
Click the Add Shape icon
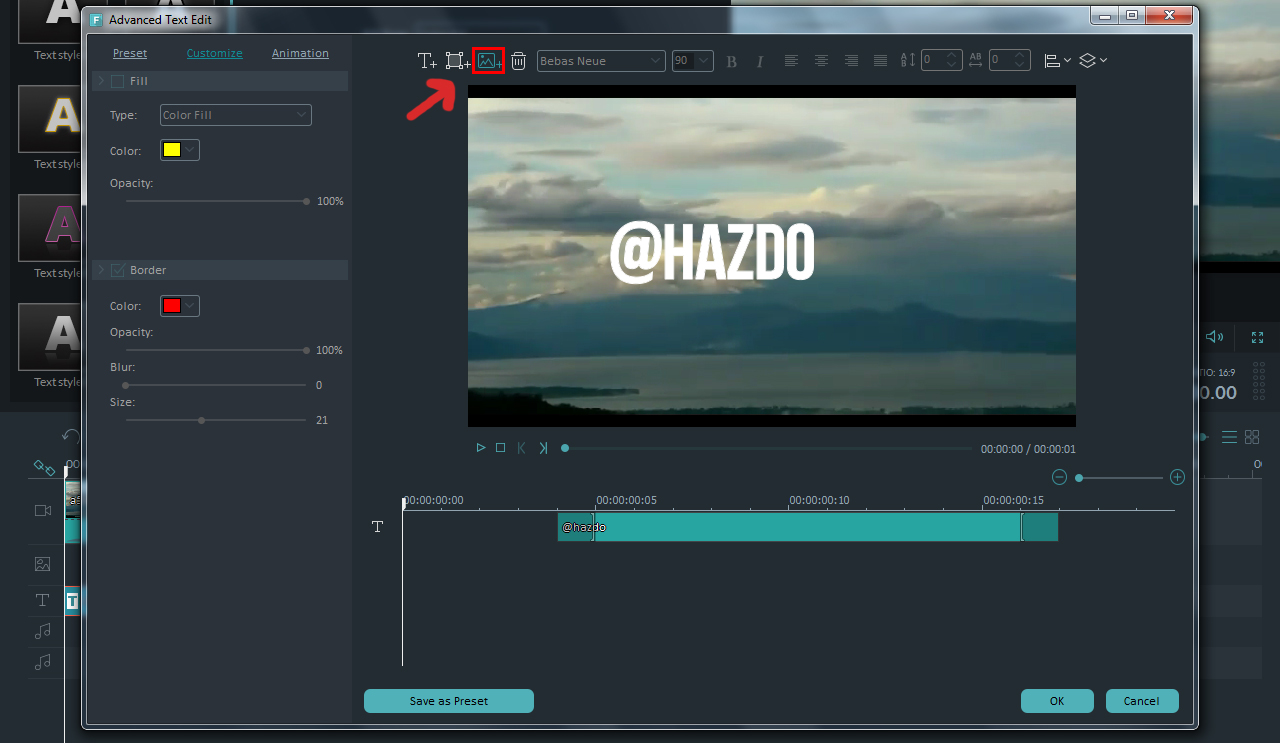(458, 61)
